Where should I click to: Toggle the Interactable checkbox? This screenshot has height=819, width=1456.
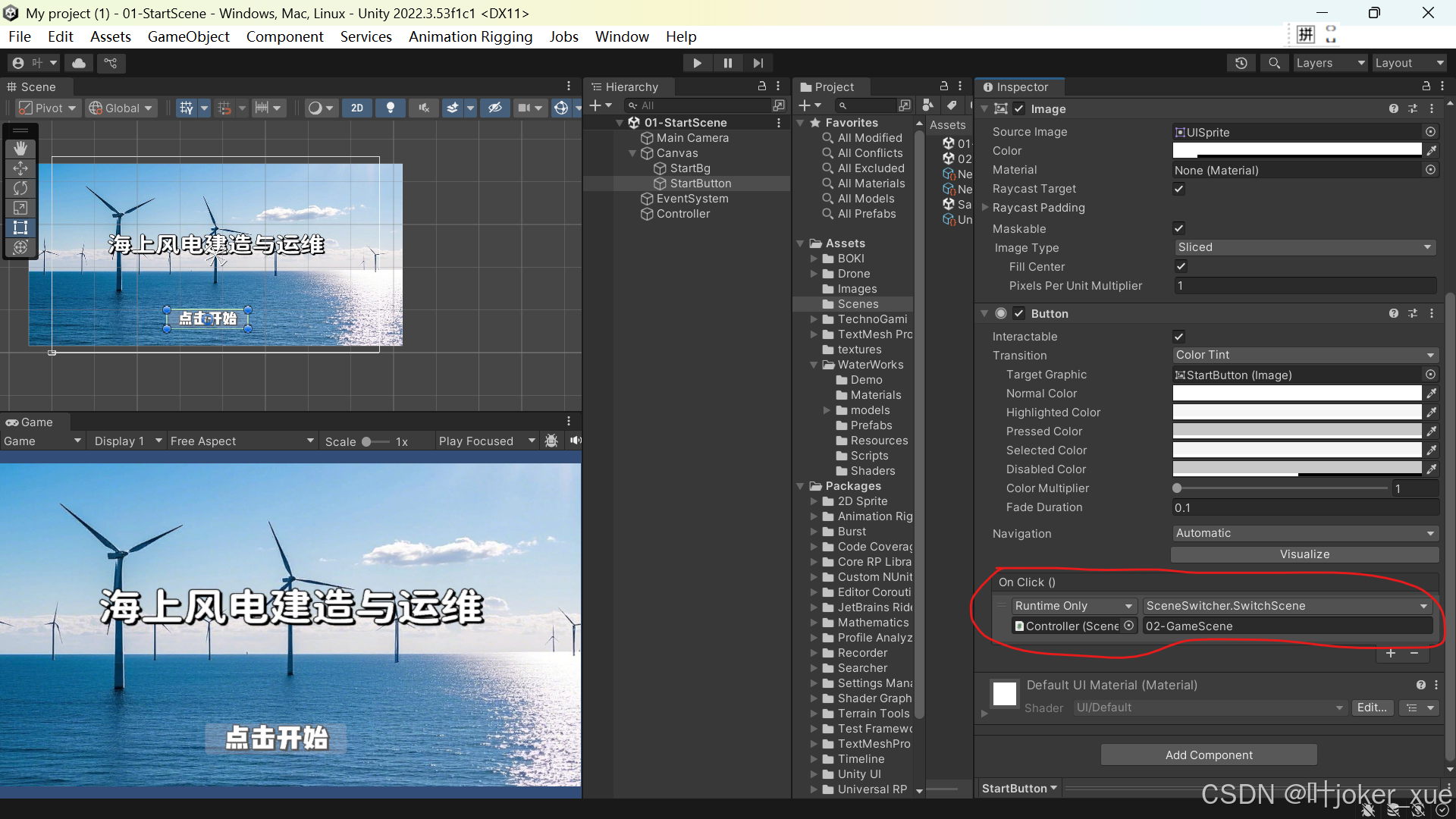click(1178, 337)
